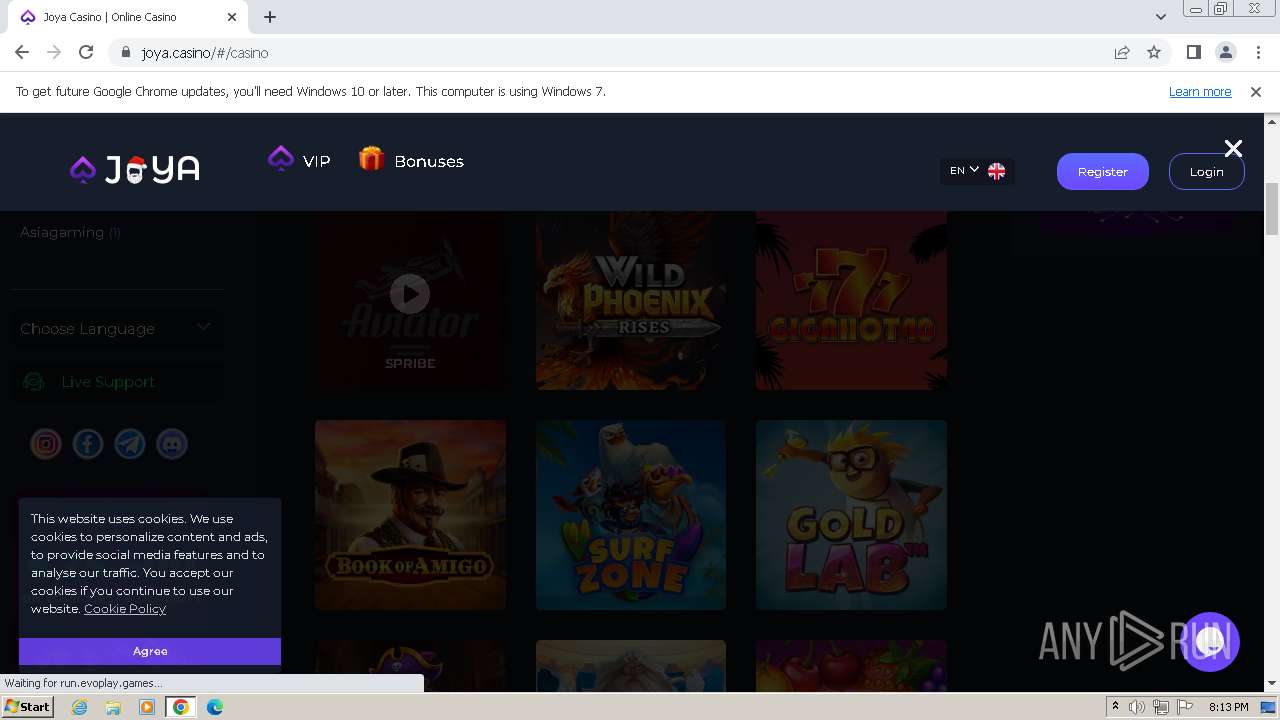Toggle Chrome side panel
Image resolution: width=1280 pixels, height=720 pixels.
1193,53
